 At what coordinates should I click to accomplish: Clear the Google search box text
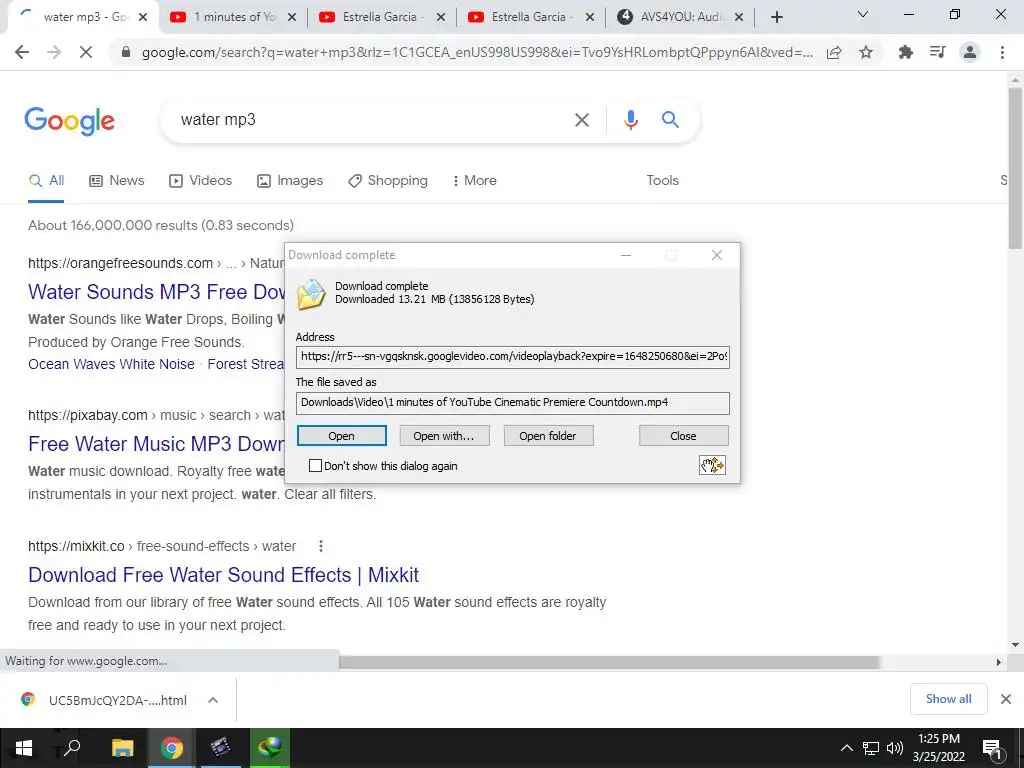[x=581, y=120]
